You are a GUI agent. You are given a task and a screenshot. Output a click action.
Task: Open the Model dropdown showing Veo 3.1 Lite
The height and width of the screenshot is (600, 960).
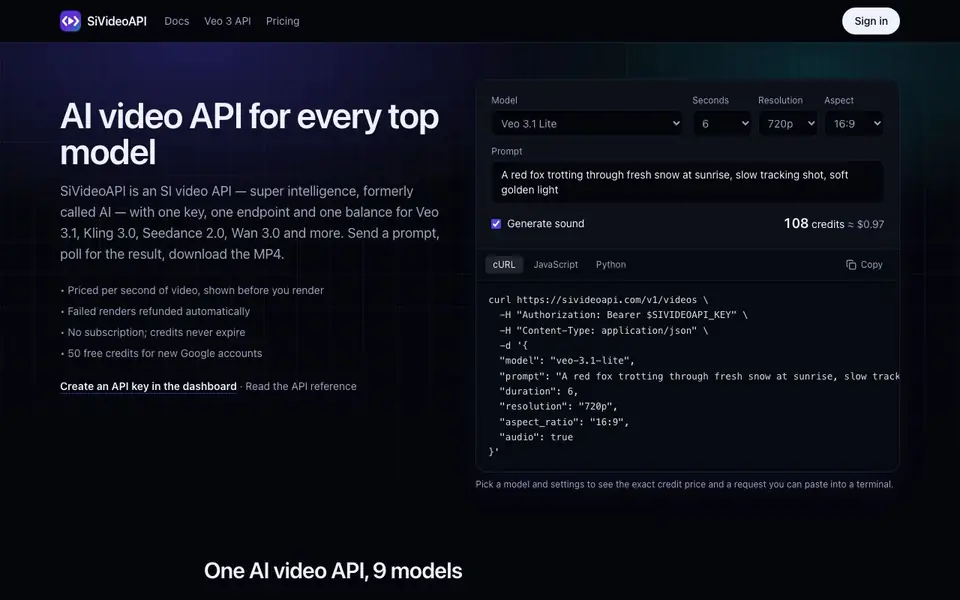pyautogui.click(x=587, y=124)
